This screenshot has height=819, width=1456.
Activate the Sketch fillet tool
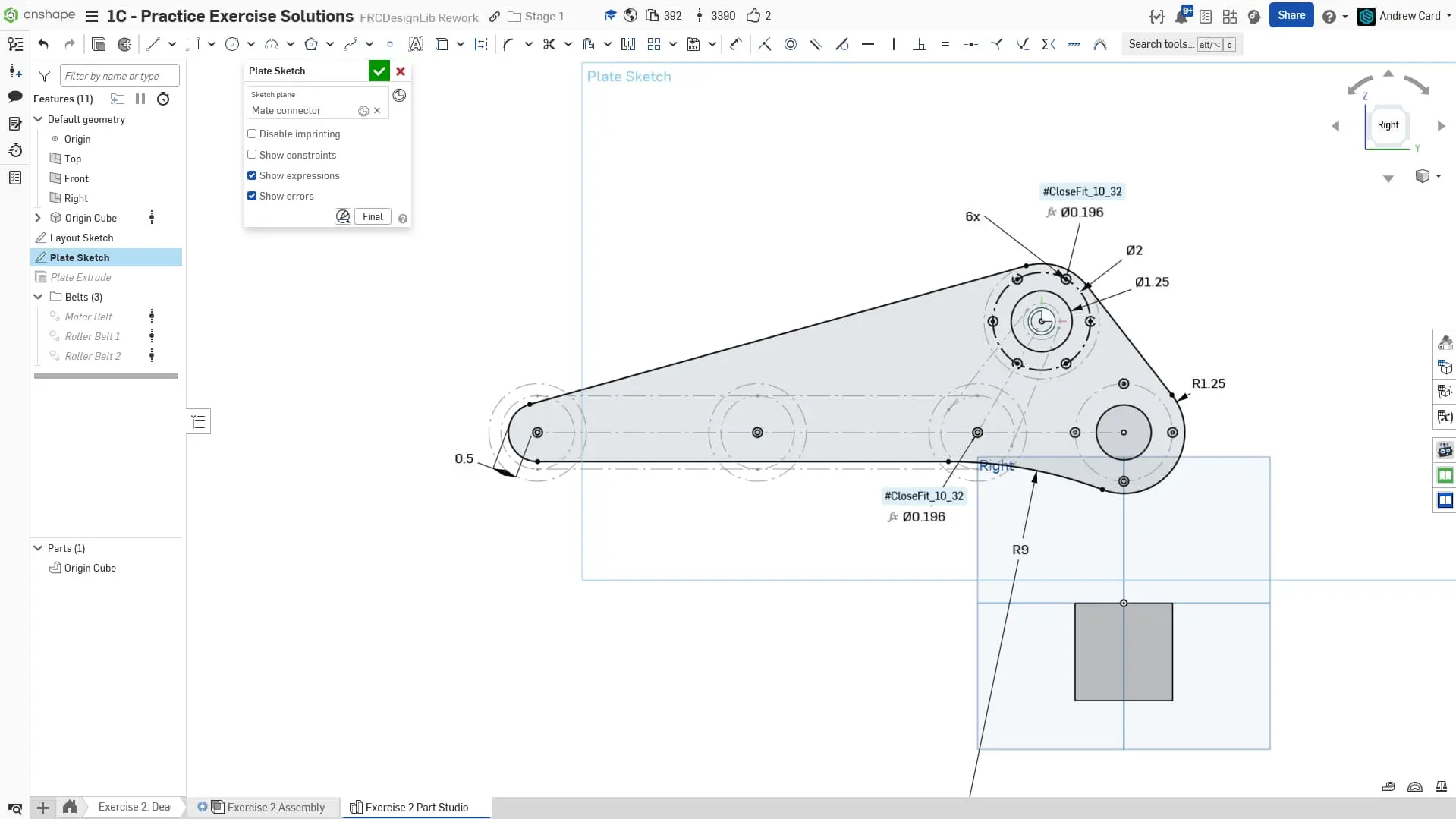[x=509, y=44]
